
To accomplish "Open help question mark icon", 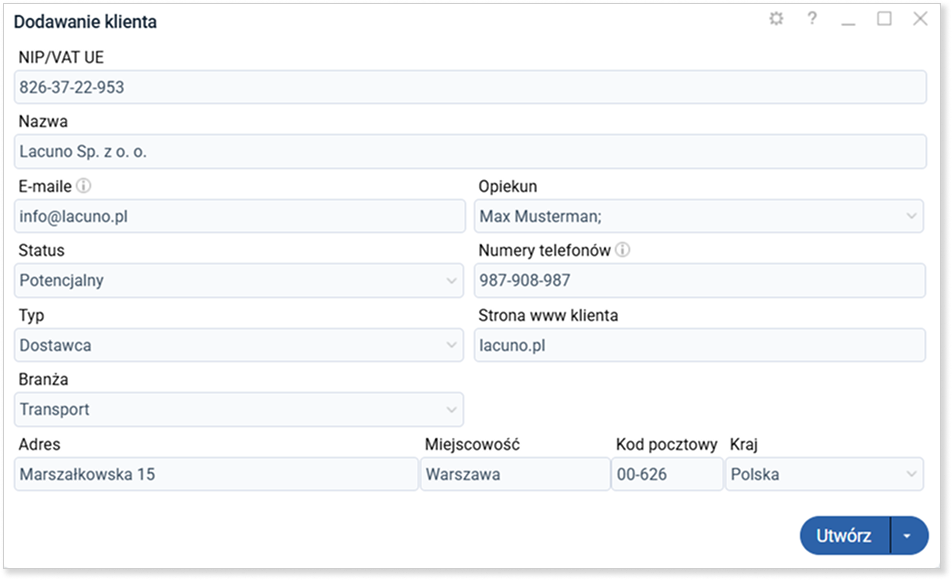I will [x=812, y=19].
